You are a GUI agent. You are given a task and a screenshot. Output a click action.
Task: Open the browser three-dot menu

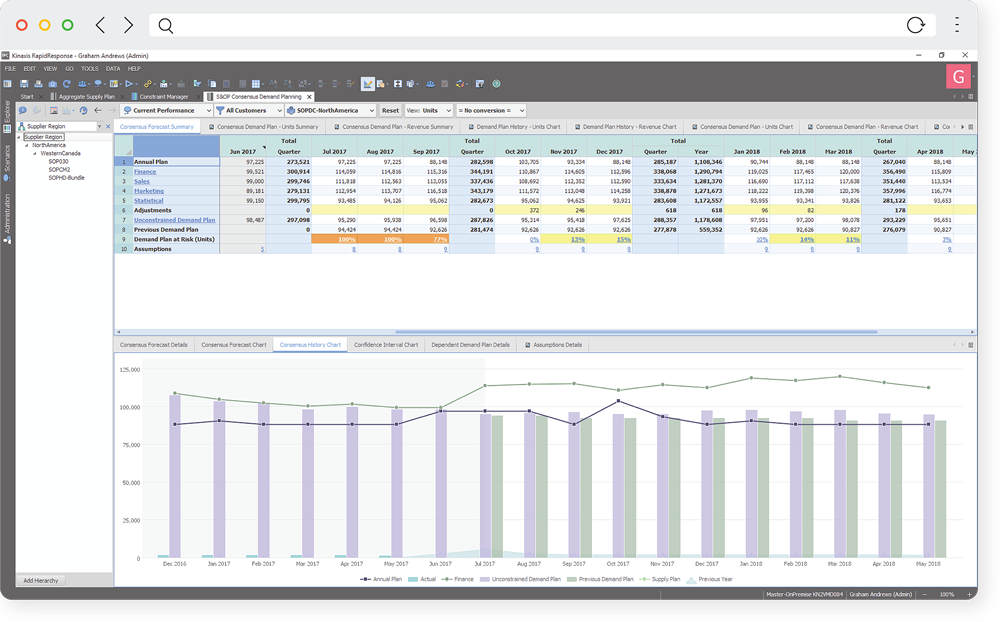pos(957,25)
